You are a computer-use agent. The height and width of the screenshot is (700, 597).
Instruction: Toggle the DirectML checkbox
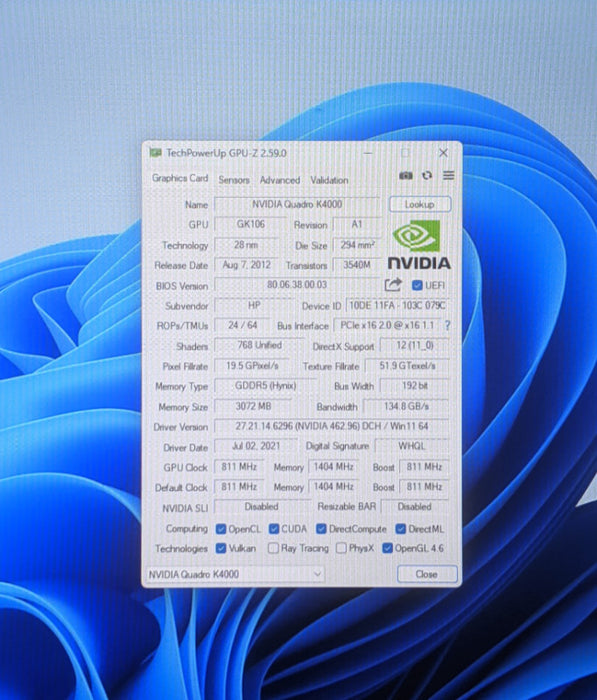pos(401,529)
